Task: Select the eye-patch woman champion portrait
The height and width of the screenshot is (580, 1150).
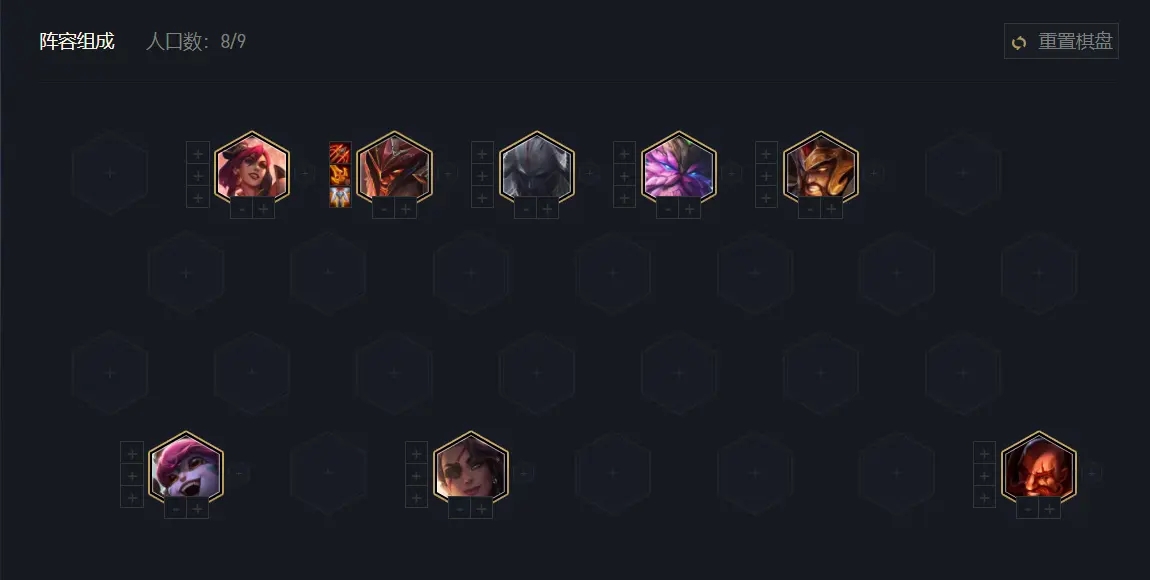Action: pos(470,468)
